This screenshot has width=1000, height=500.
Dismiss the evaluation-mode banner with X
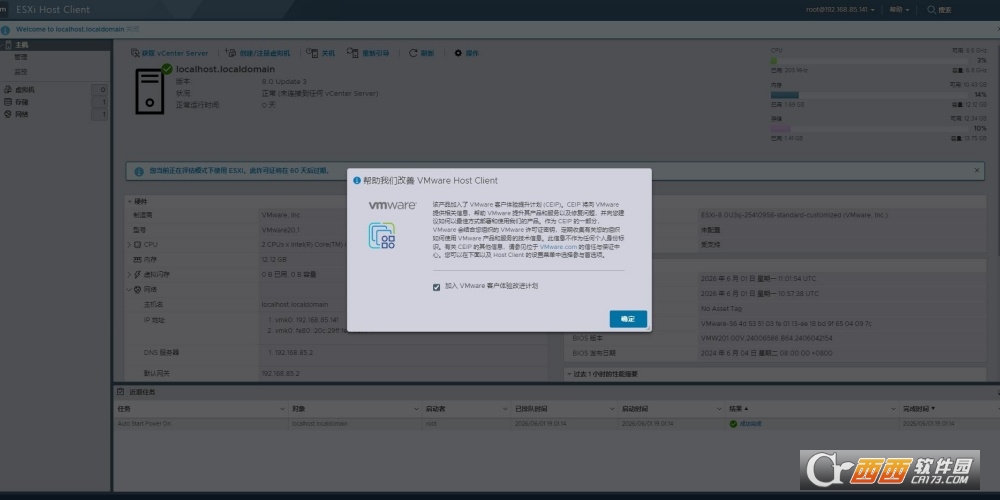pos(976,170)
